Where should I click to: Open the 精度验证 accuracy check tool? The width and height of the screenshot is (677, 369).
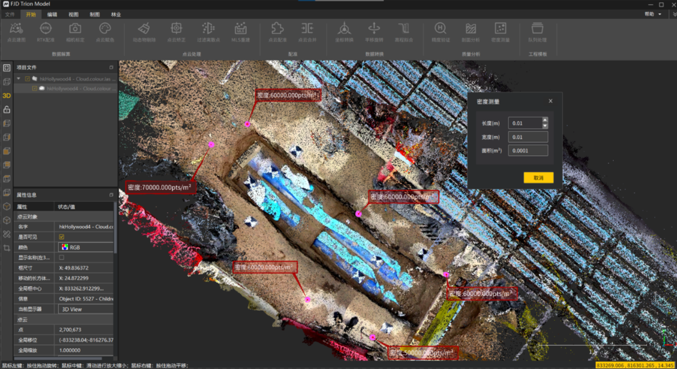pyautogui.click(x=440, y=32)
